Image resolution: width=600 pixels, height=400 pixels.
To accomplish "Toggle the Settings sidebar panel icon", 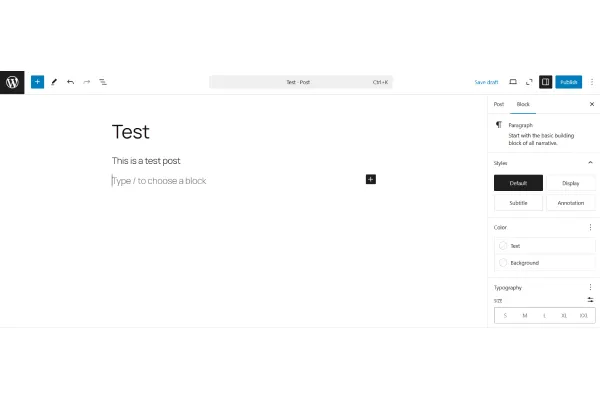I will pos(545,82).
